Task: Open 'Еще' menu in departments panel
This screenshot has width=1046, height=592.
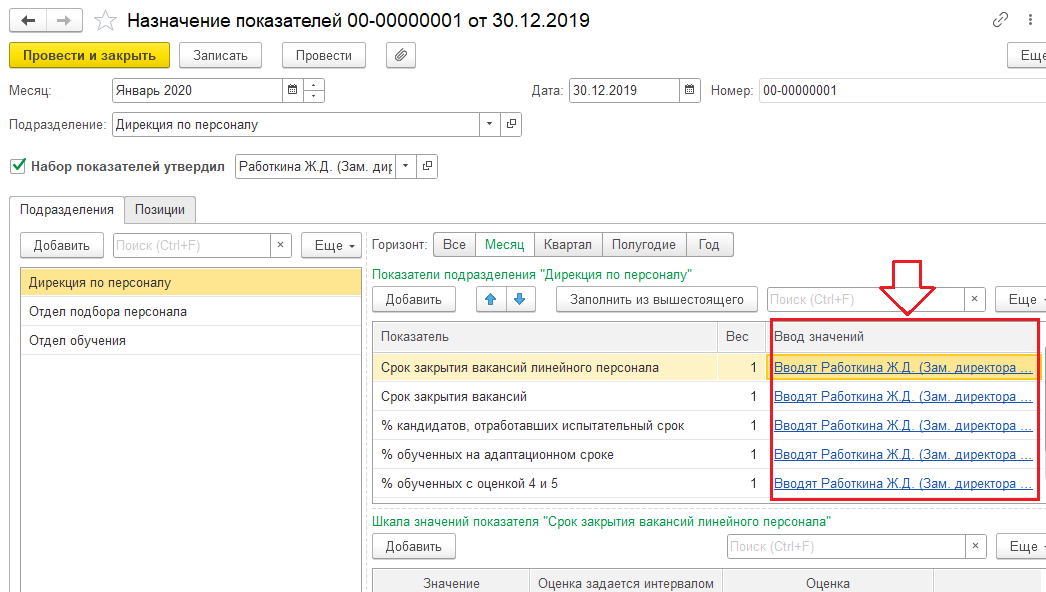Action: click(x=332, y=246)
